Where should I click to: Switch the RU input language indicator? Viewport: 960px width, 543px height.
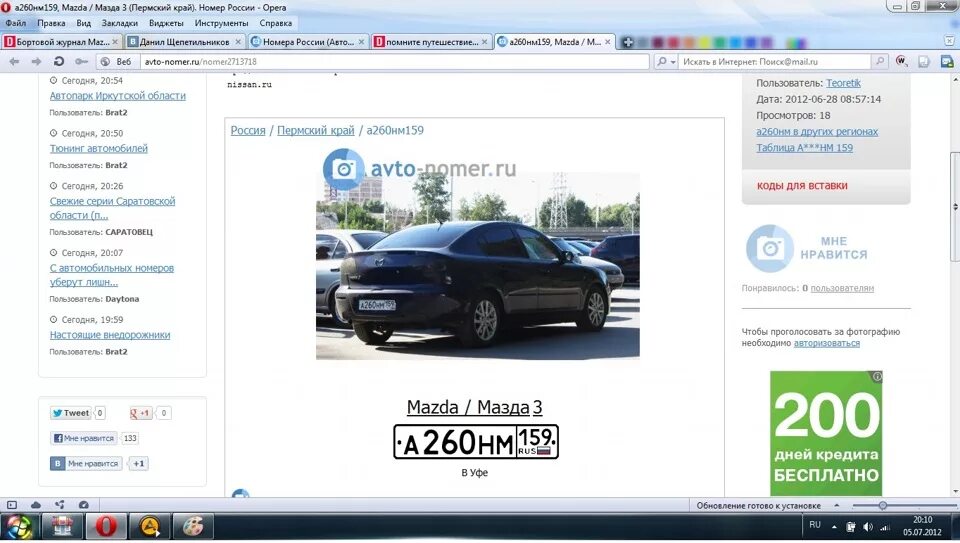point(815,525)
